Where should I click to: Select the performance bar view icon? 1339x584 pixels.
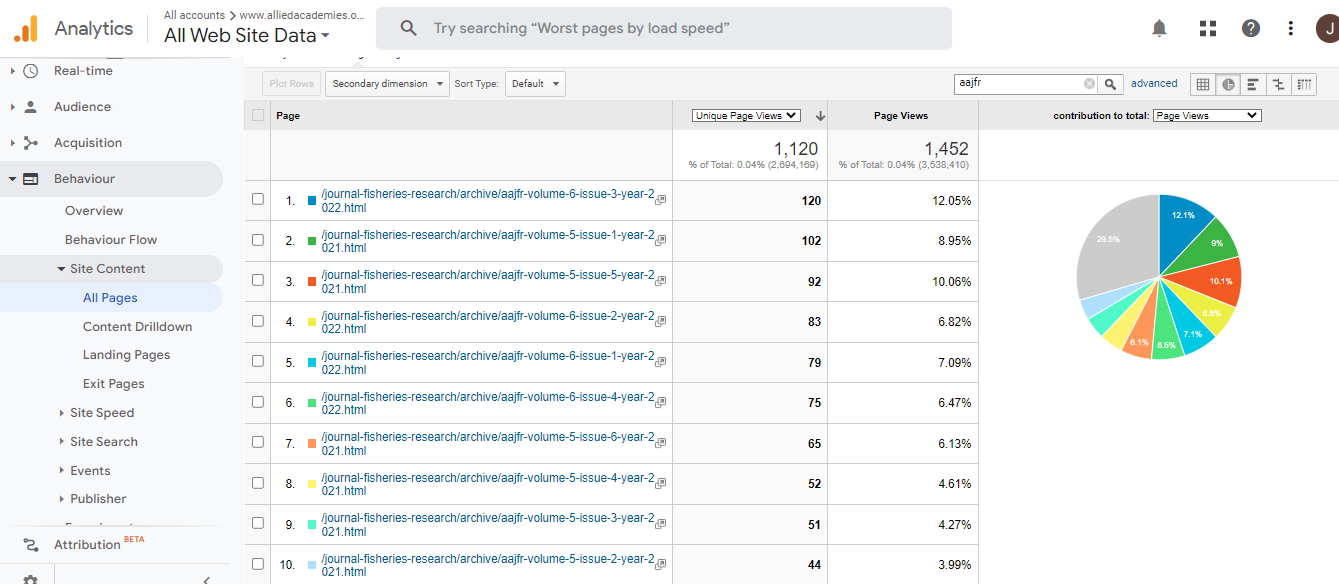pyautogui.click(x=1253, y=84)
